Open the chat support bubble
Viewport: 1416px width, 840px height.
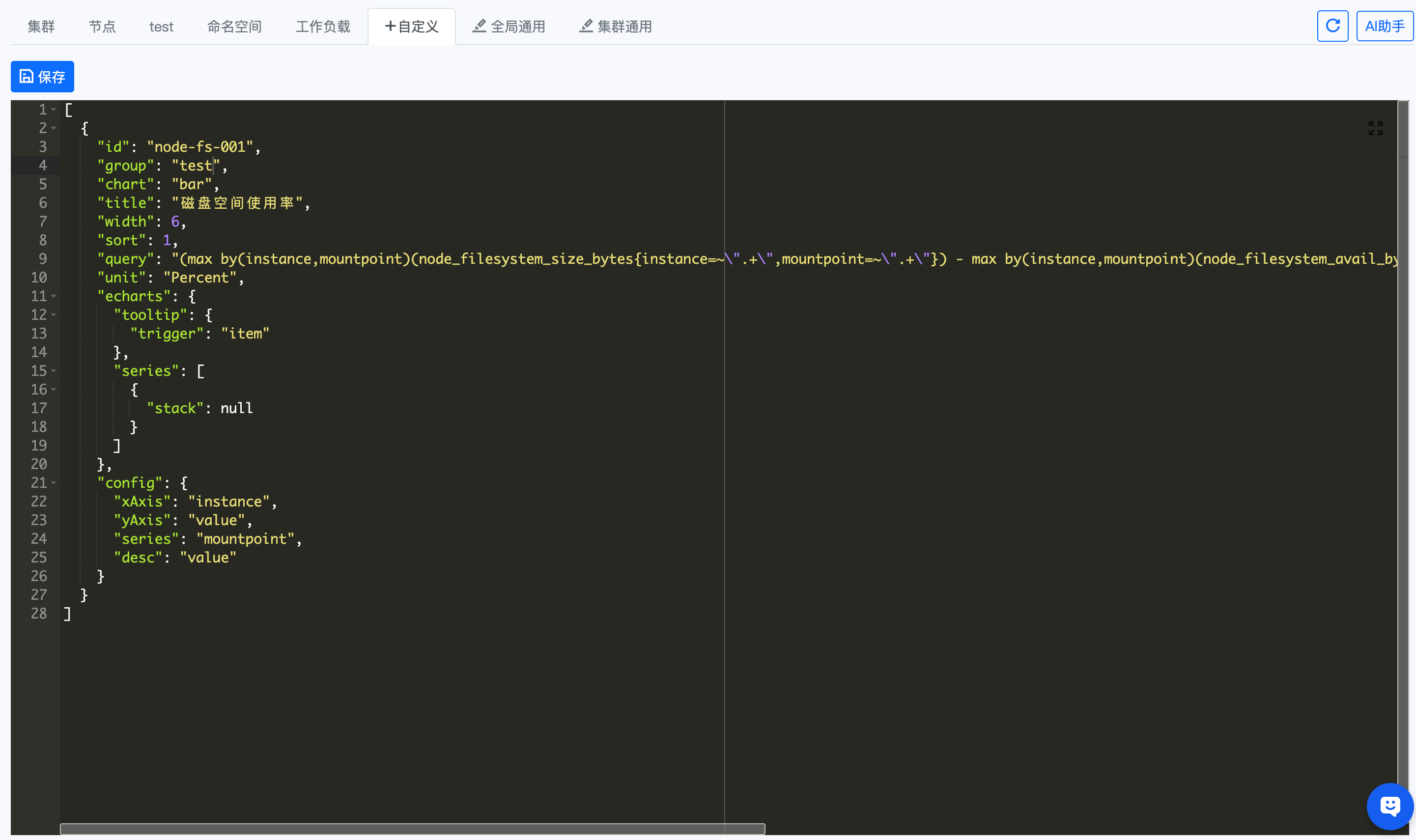1389,806
